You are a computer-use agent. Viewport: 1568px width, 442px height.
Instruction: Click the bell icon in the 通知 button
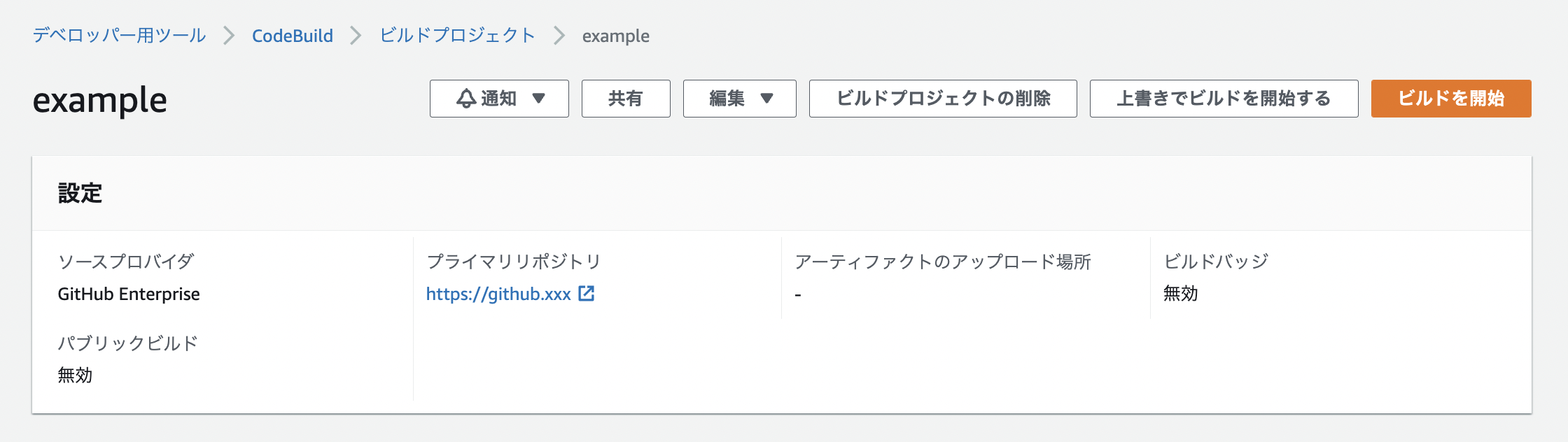pyautogui.click(x=466, y=99)
